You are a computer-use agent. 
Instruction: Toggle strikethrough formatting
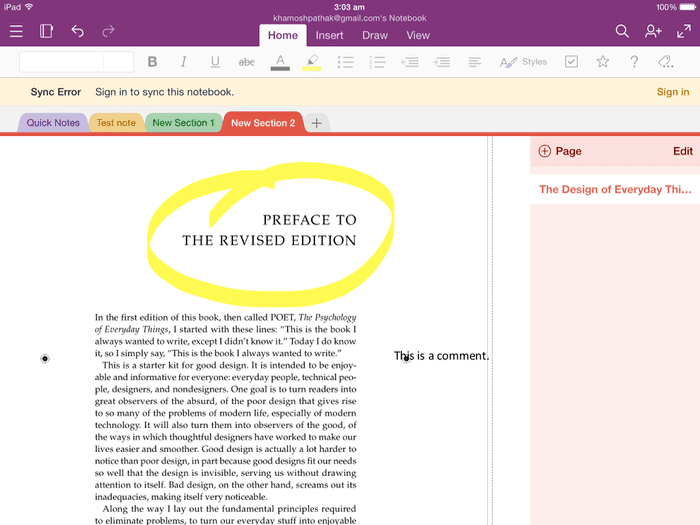(x=246, y=62)
